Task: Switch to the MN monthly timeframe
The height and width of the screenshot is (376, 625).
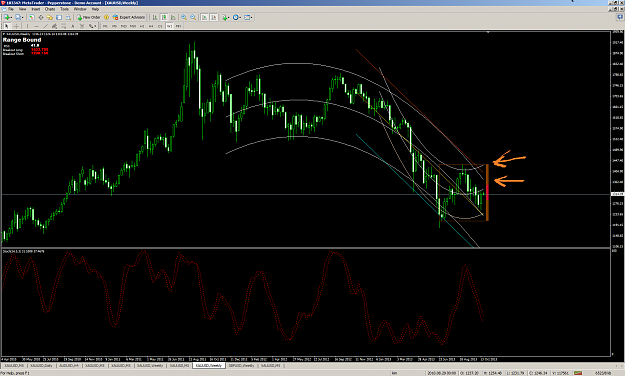Action: coord(178,26)
